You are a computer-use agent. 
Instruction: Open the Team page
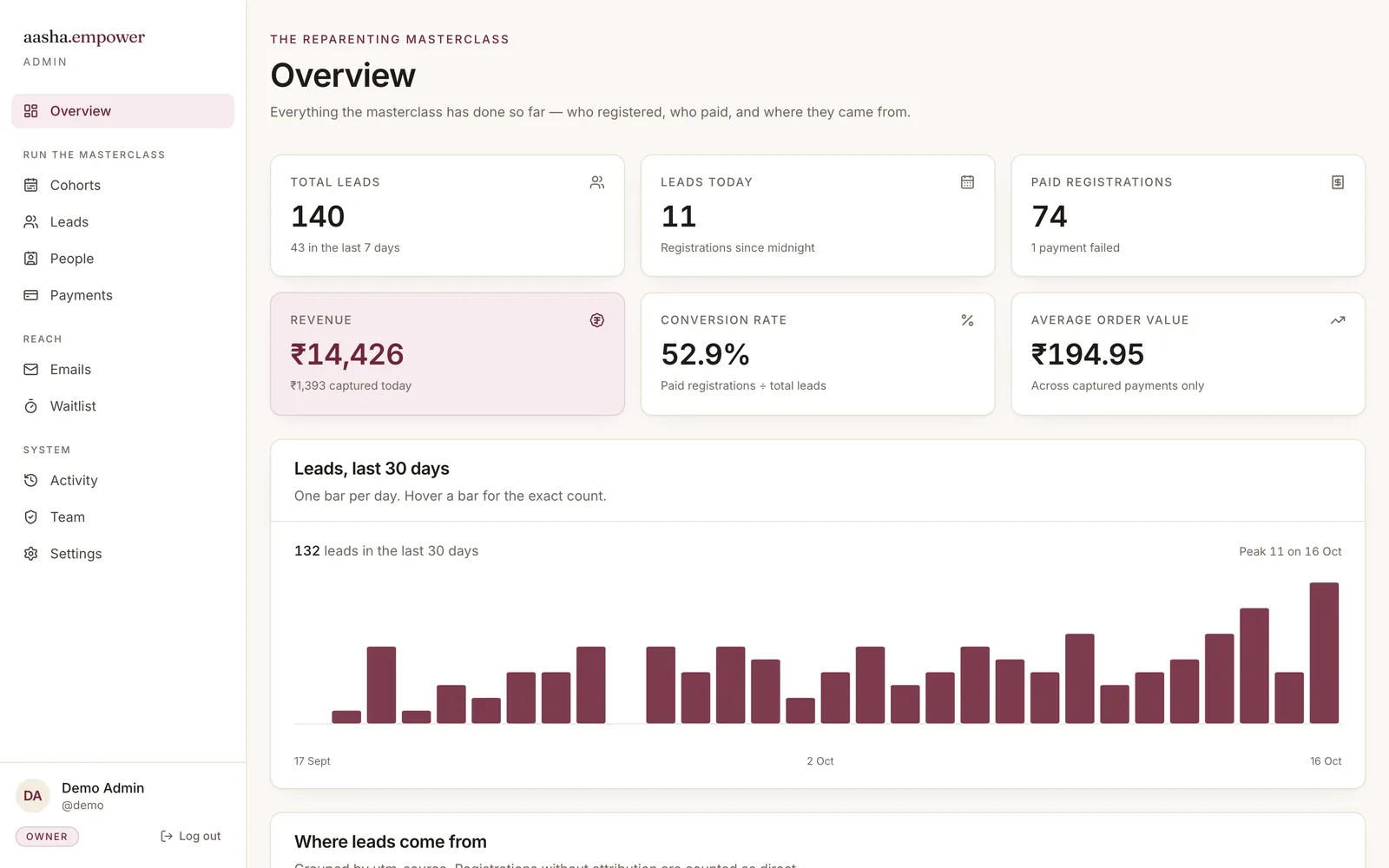pos(122,517)
